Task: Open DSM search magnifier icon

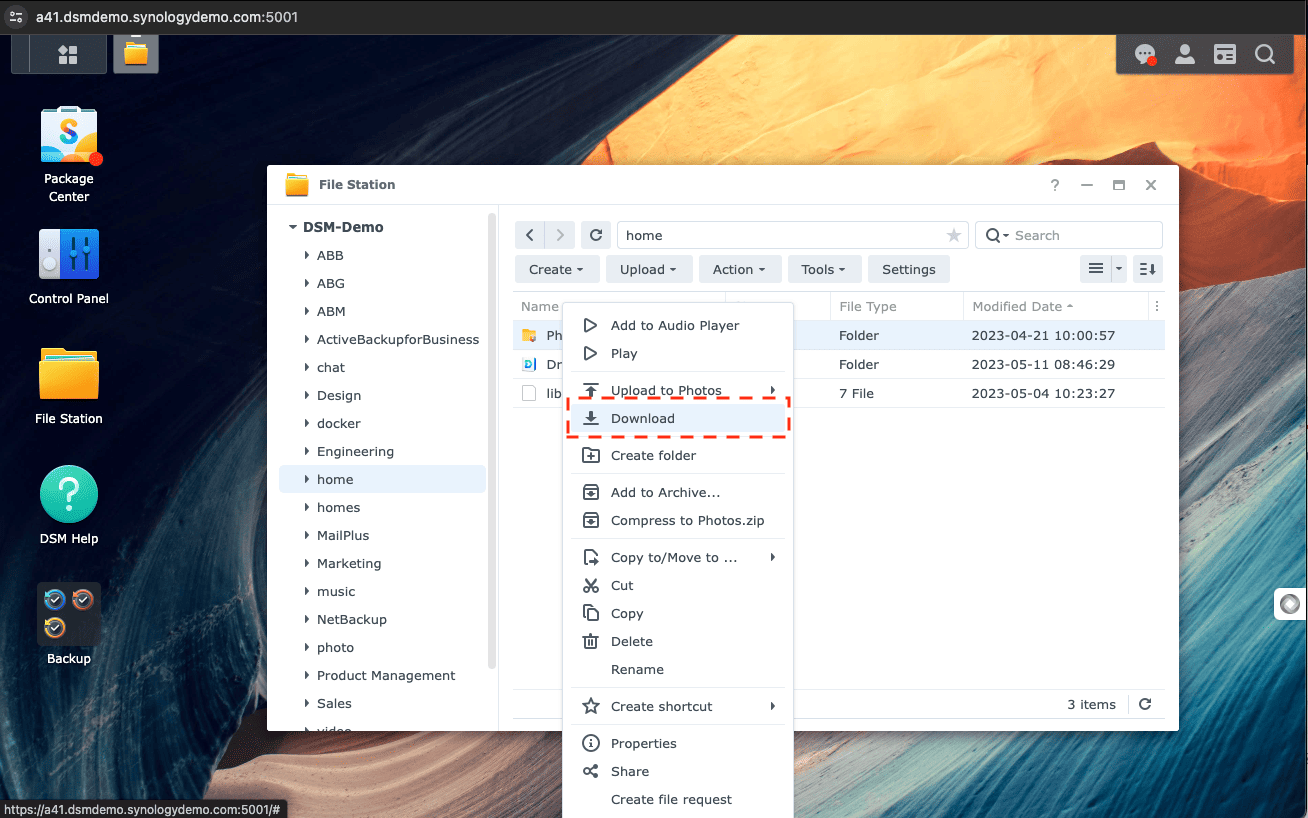Action: tap(1265, 55)
